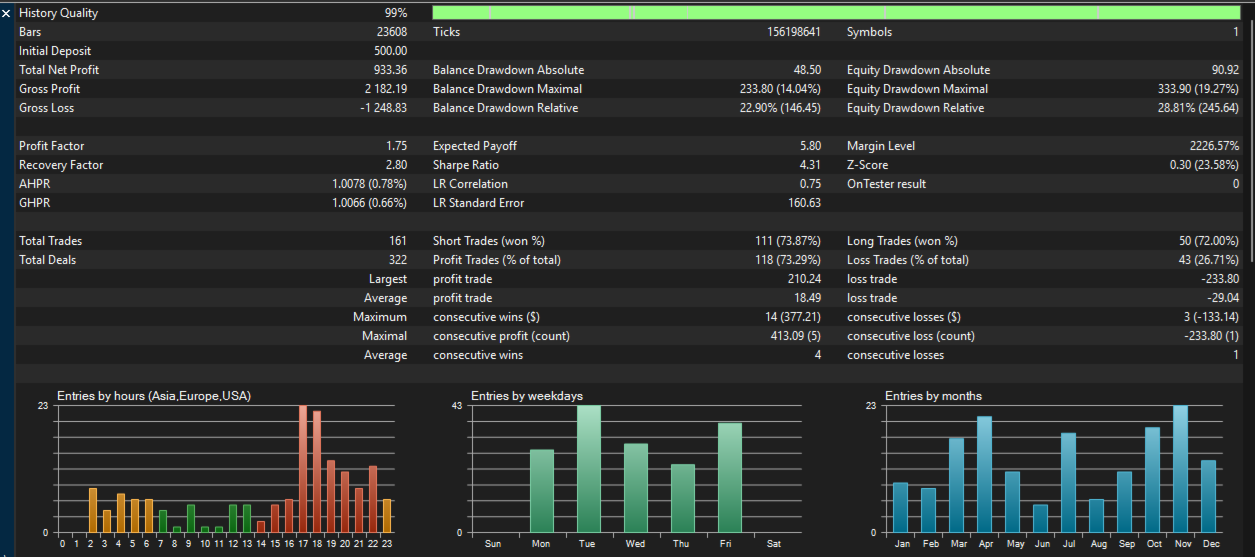
Task: Close the backtest report panel
Action: [7, 14]
